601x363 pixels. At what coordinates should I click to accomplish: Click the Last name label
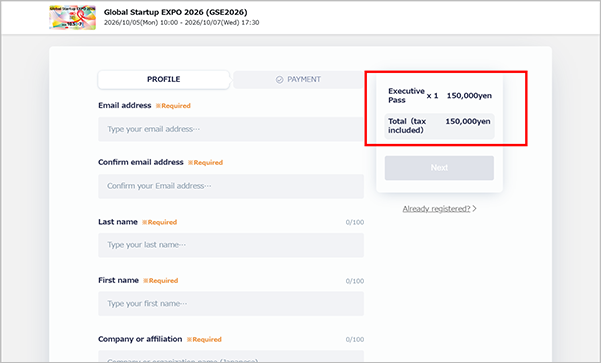pyautogui.click(x=118, y=222)
